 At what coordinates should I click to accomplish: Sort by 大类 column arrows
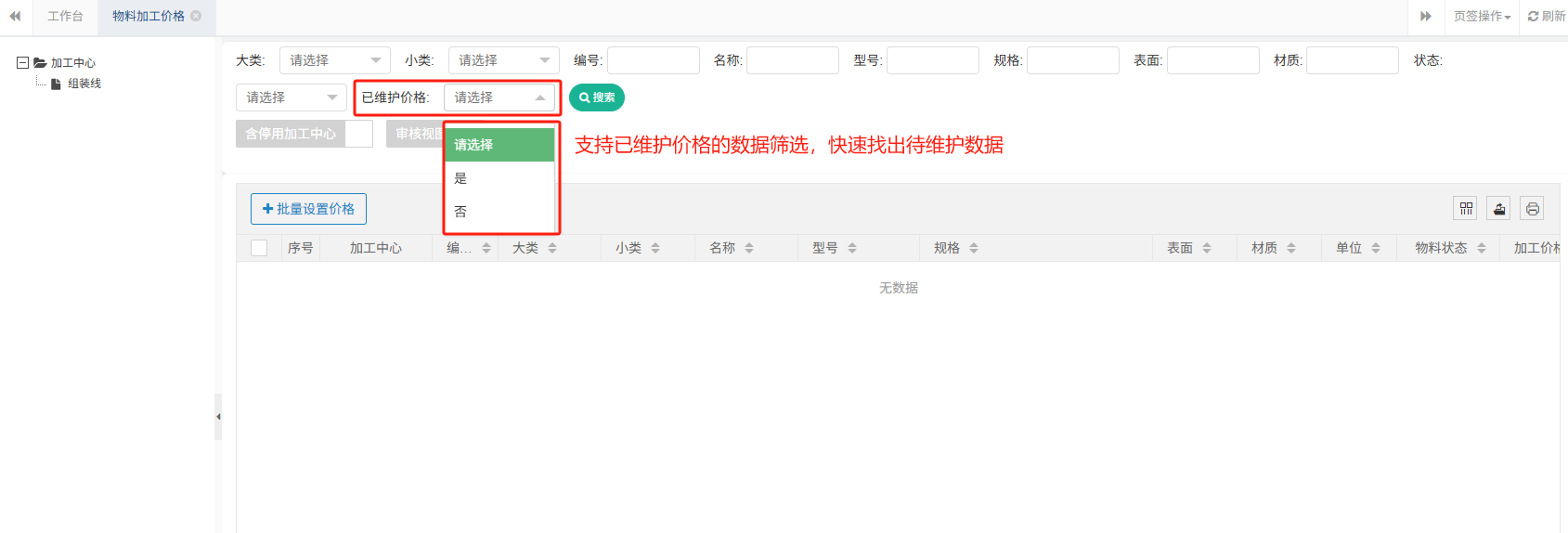click(x=552, y=248)
